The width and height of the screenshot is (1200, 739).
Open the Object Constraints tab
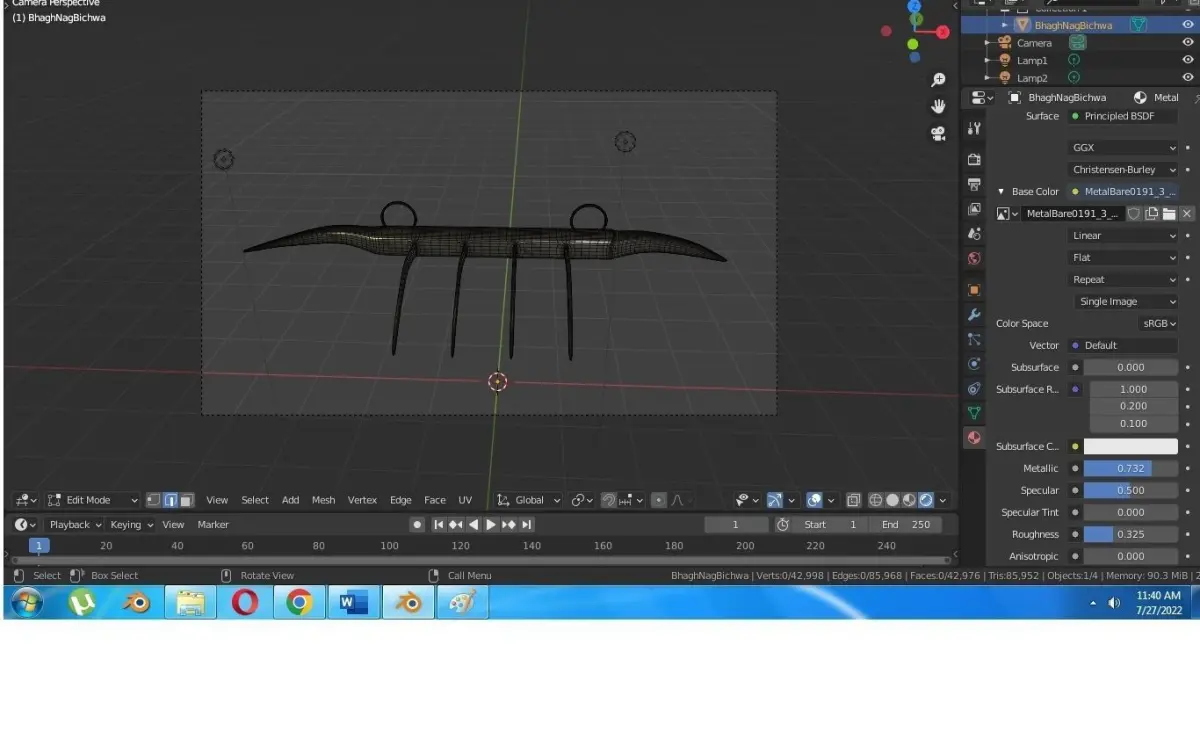point(974,388)
